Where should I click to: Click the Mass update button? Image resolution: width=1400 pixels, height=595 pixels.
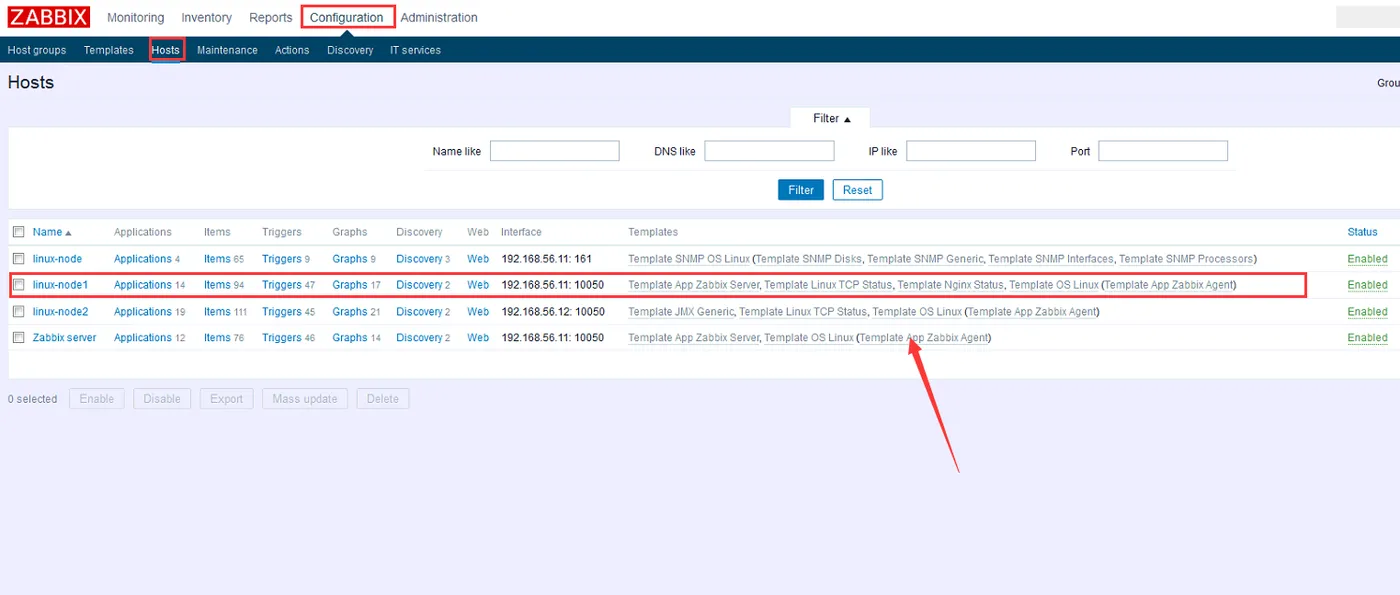(305, 399)
